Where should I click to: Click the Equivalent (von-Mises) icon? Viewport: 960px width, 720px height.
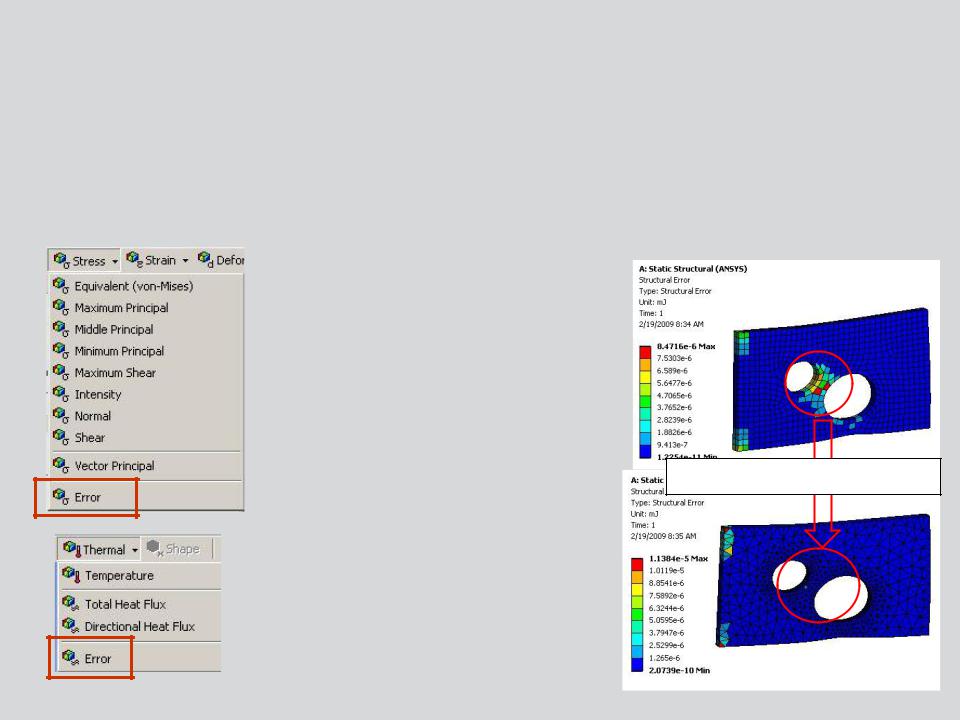click(x=61, y=285)
